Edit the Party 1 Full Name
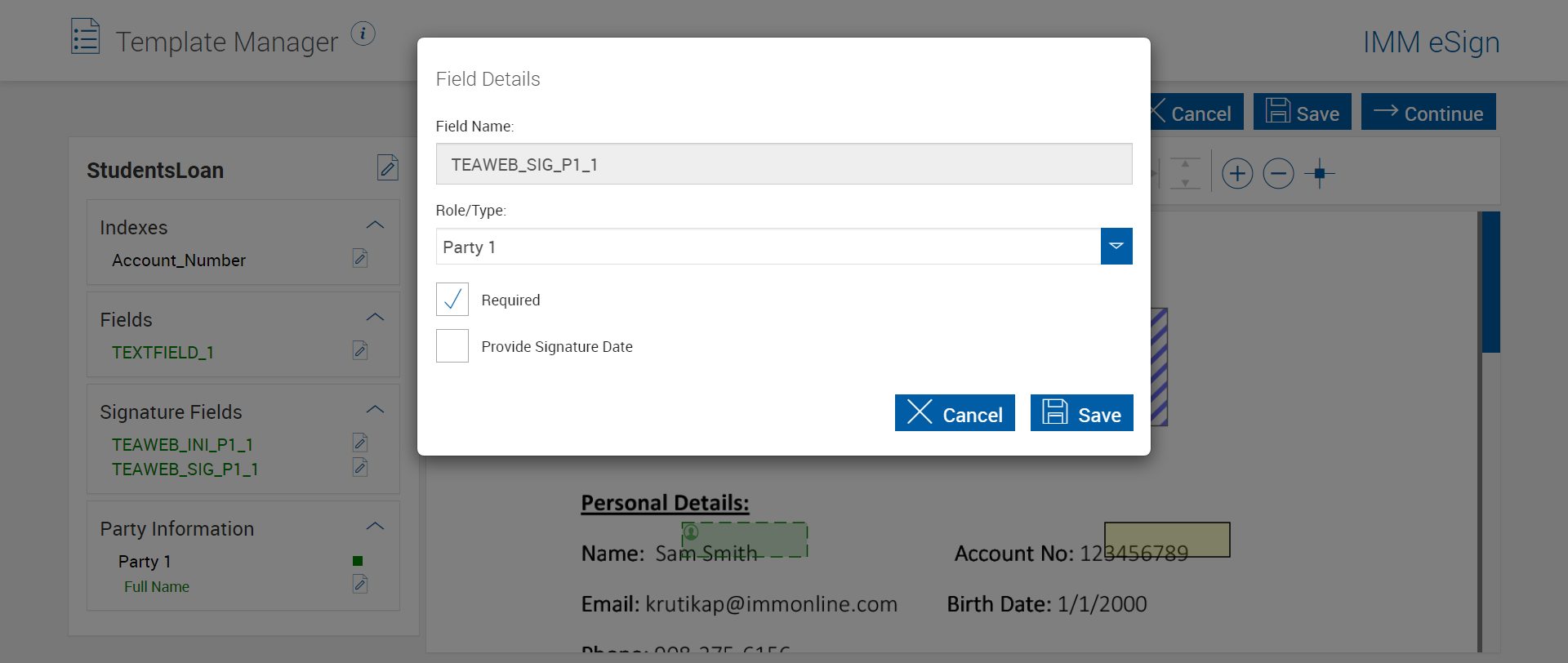The width and height of the screenshot is (1568, 663). point(360,585)
